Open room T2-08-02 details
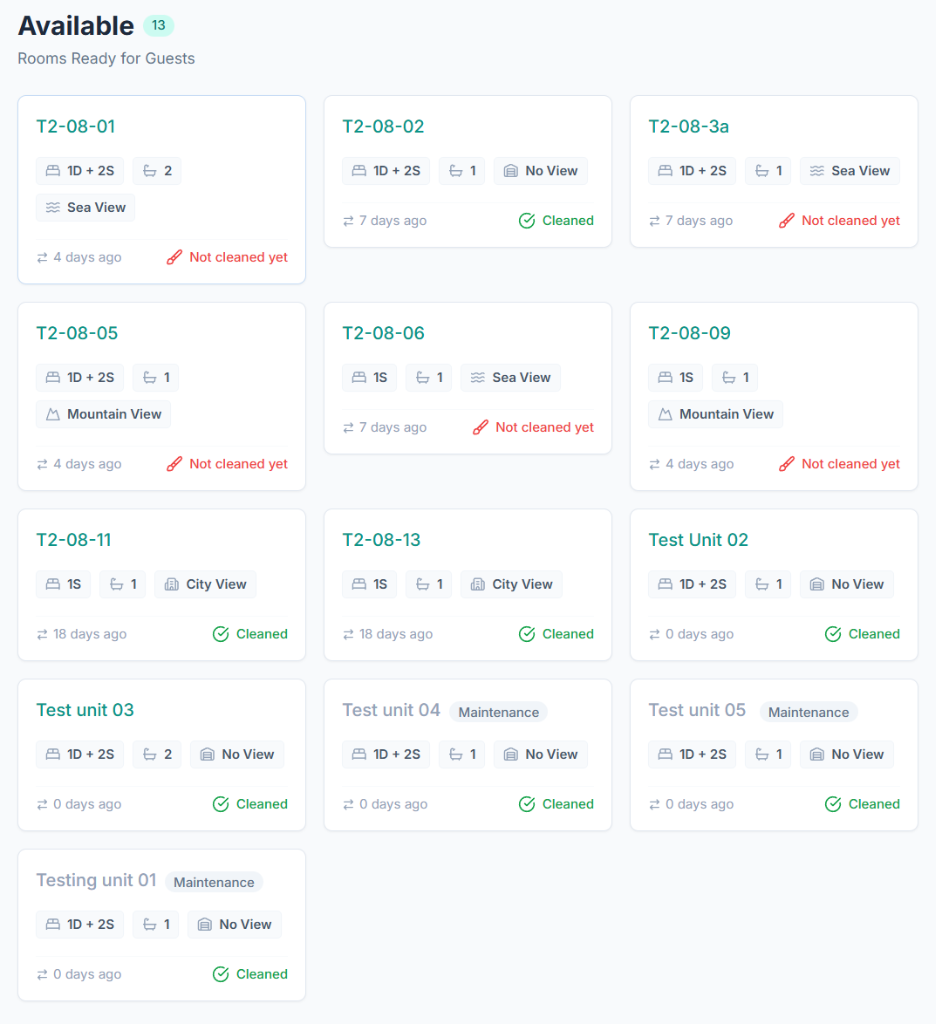The width and height of the screenshot is (936, 1024). point(383,126)
